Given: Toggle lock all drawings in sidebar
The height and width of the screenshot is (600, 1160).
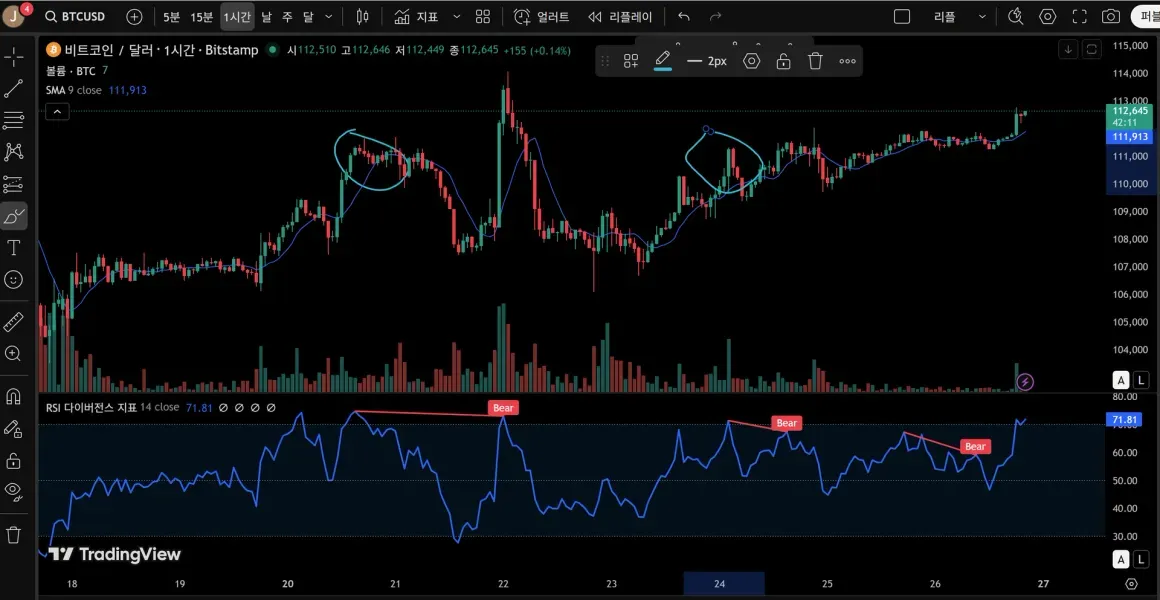Looking at the screenshot, I should (x=13, y=461).
